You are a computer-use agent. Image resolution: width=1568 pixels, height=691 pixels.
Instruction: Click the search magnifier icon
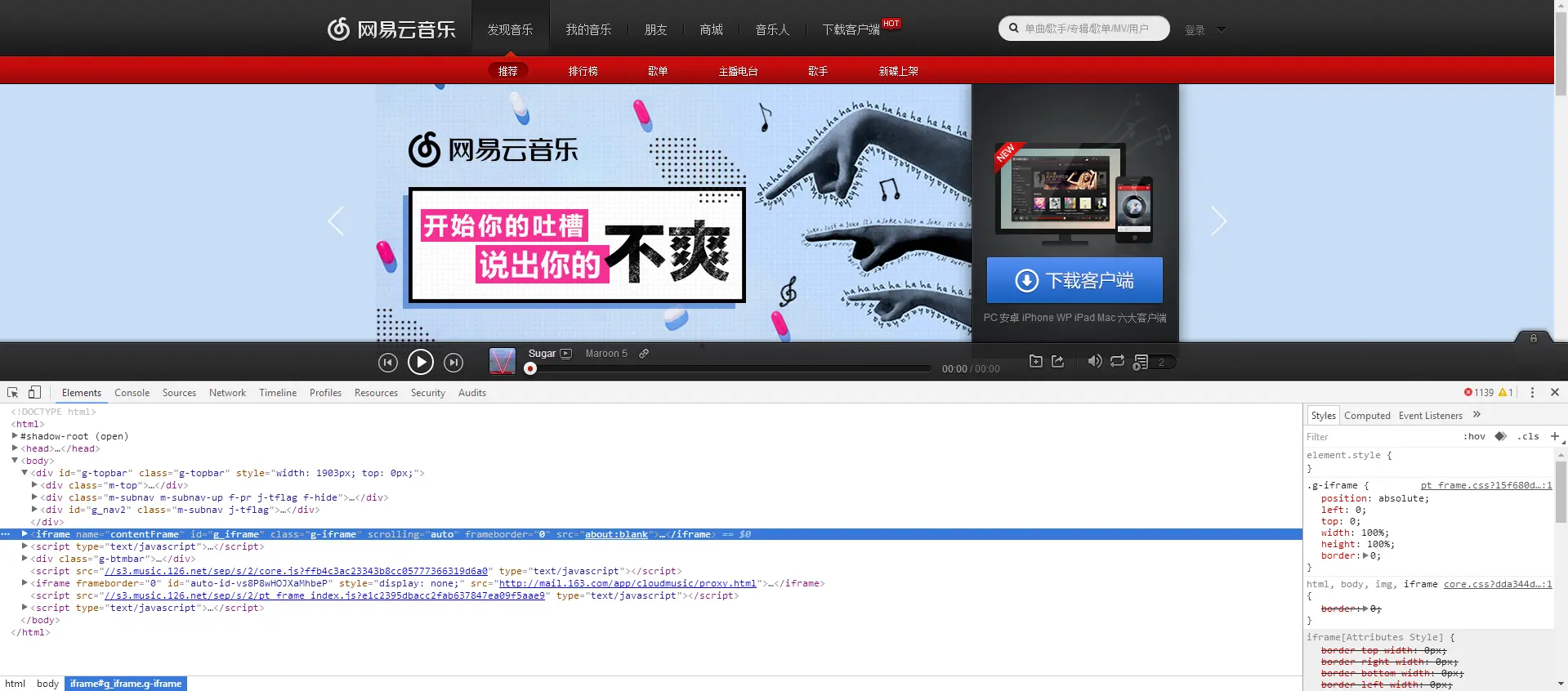(1013, 29)
